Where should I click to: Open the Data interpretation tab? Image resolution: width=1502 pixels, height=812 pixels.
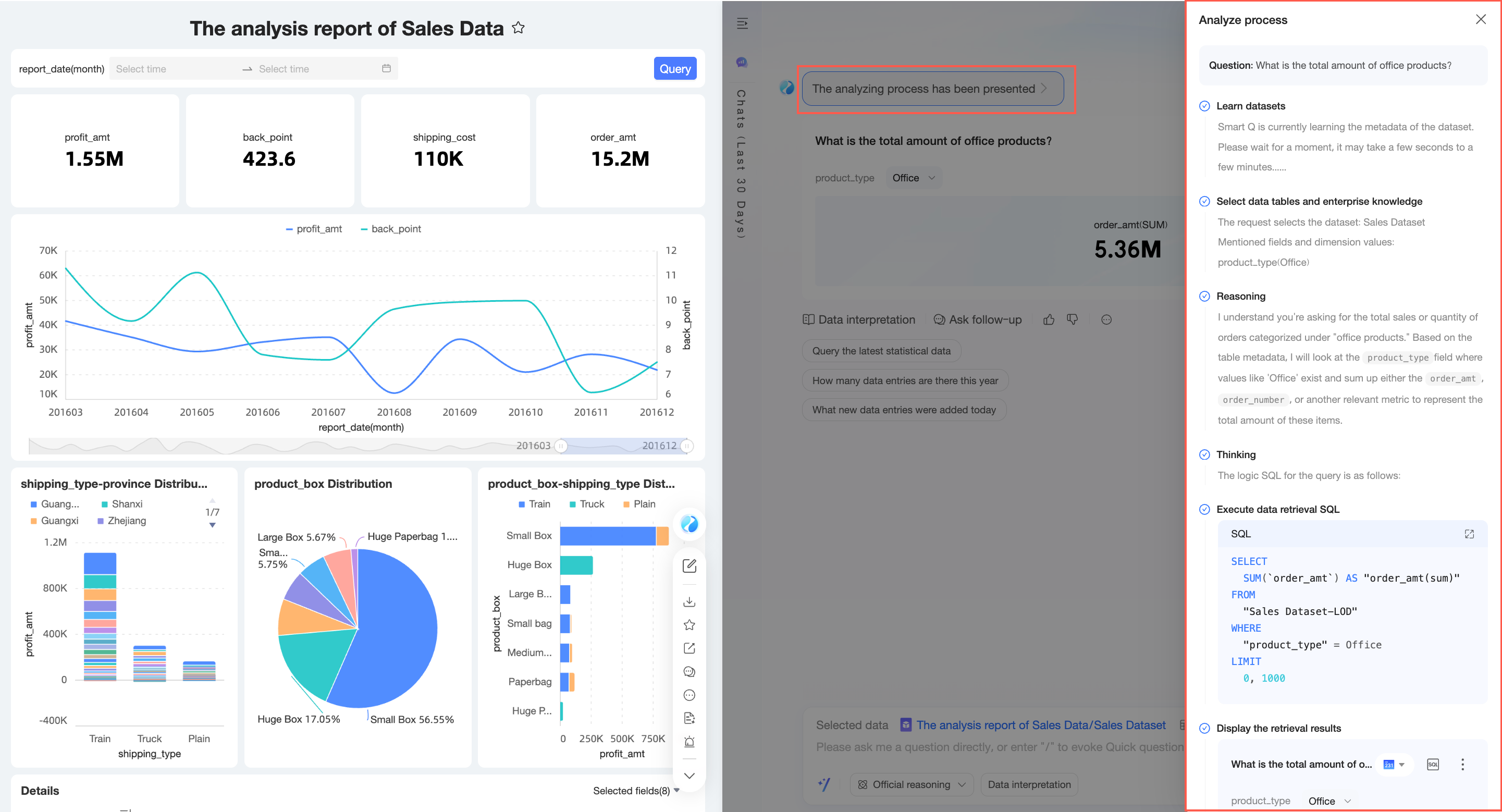859,319
